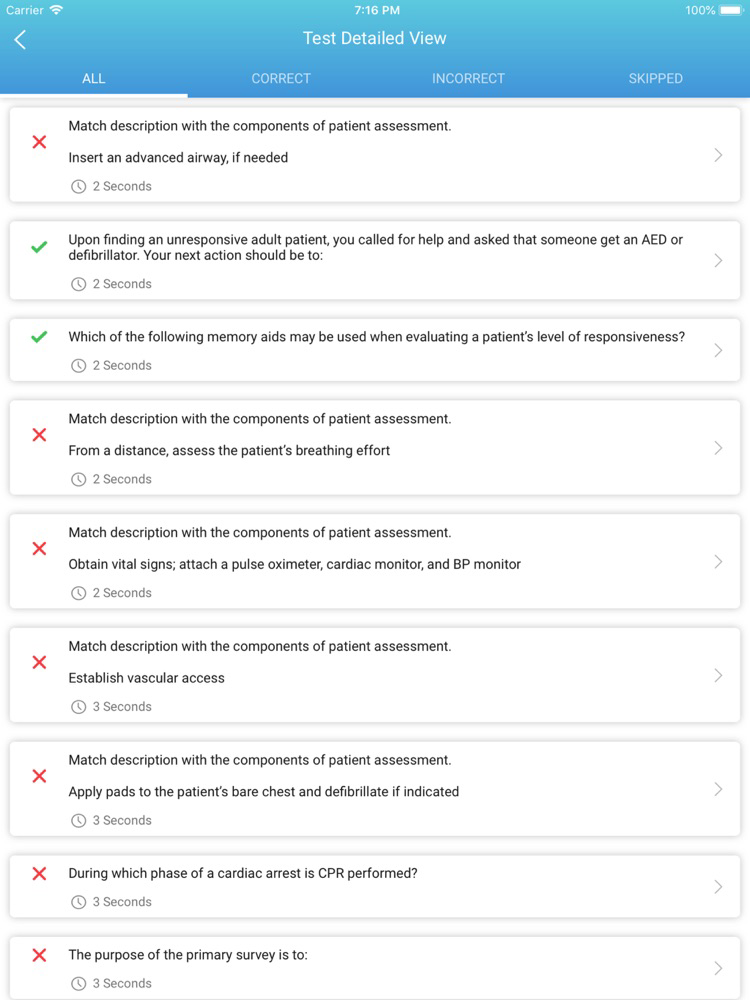
Task: Switch to the CORRECT tab
Action: (x=281, y=78)
